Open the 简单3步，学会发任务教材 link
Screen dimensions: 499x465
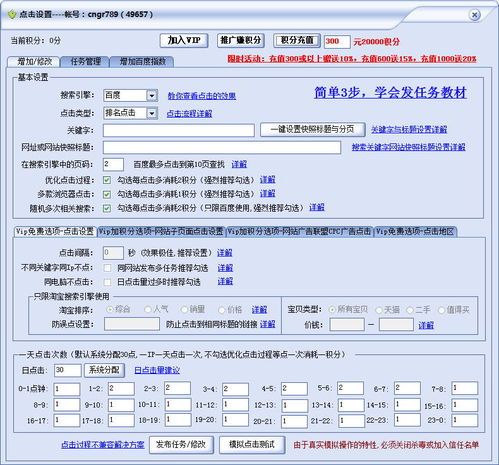(x=390, y=93)
